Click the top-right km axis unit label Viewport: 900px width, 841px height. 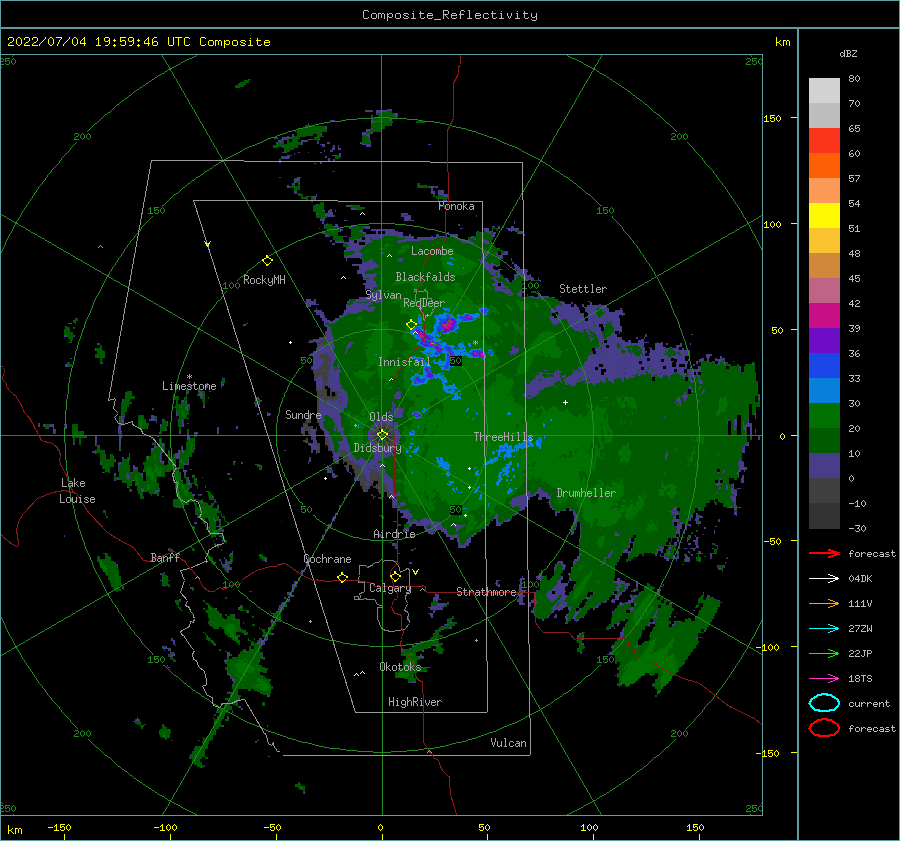click(782, 42)
